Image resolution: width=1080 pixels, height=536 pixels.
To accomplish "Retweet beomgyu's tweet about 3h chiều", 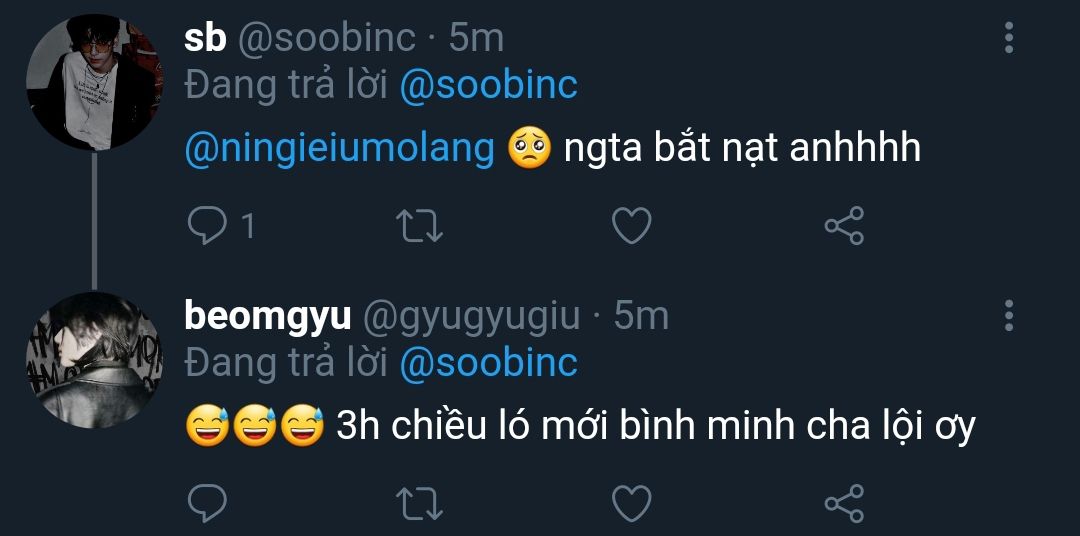I will click(420, 503).
